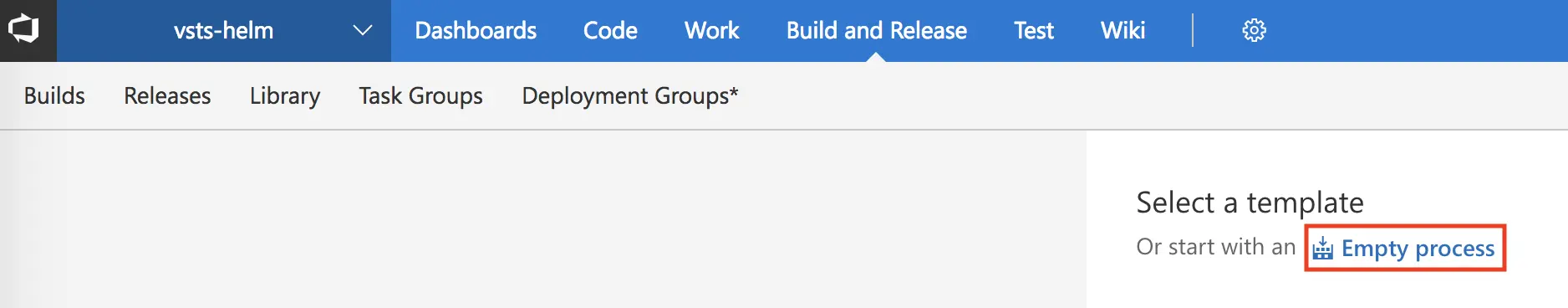Click the blank gray pane beside the template panel
This screenshot has height=308, width=1568.
[x=543, y=219]
